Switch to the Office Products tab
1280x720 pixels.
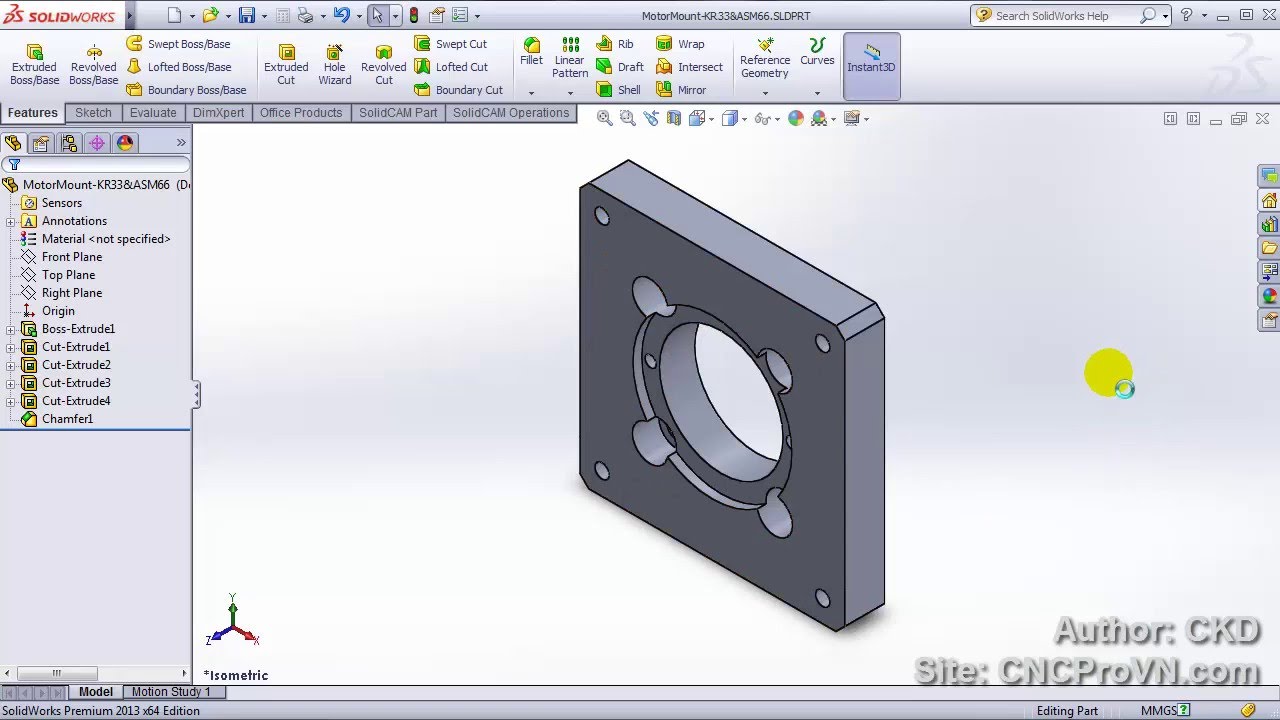(301, 113)
